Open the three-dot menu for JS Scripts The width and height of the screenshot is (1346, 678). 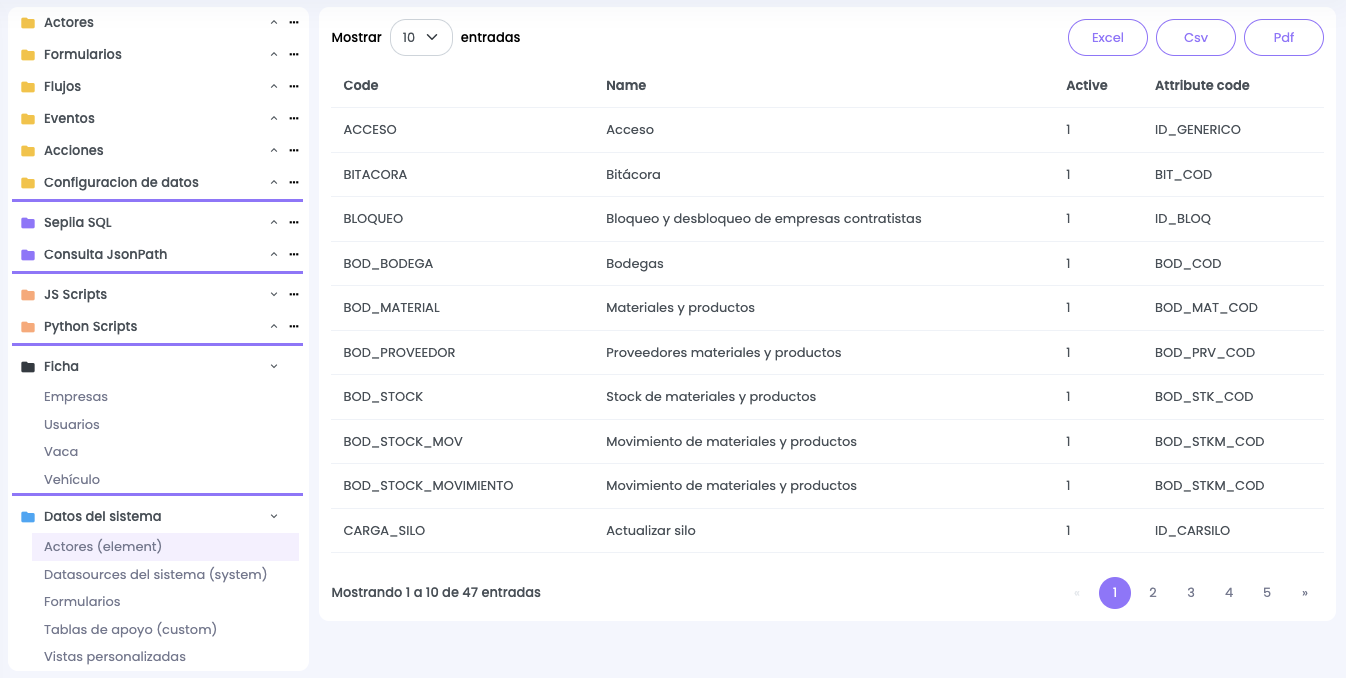pyautogui.click(x=294, y=294)
